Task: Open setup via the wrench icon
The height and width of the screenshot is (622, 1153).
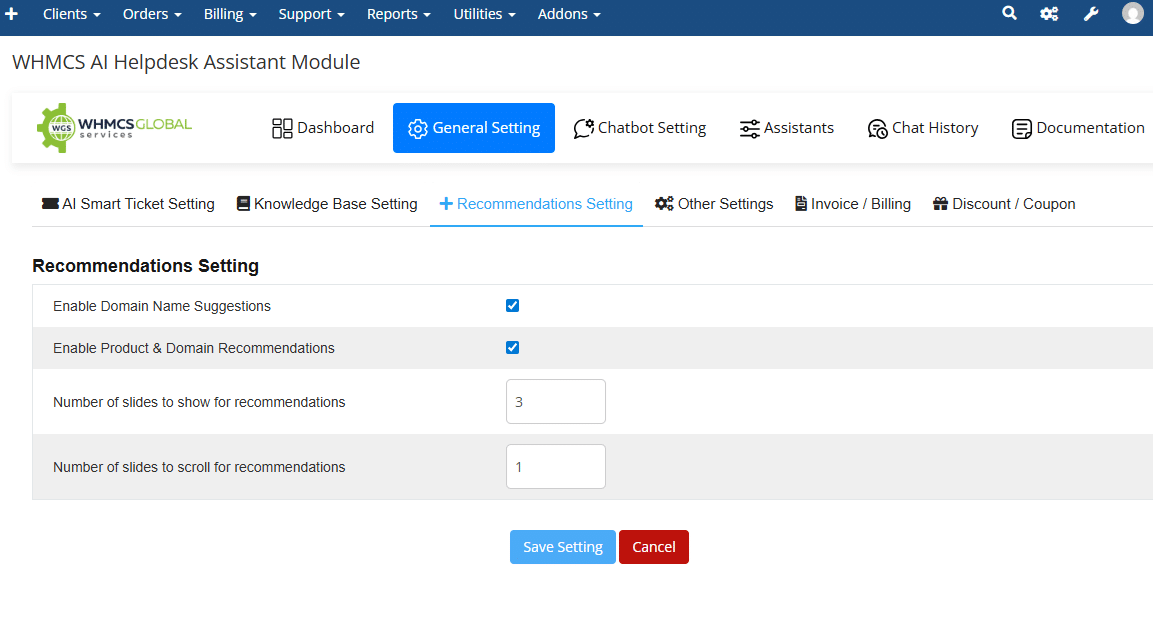Action: [x=1091, y=14]
